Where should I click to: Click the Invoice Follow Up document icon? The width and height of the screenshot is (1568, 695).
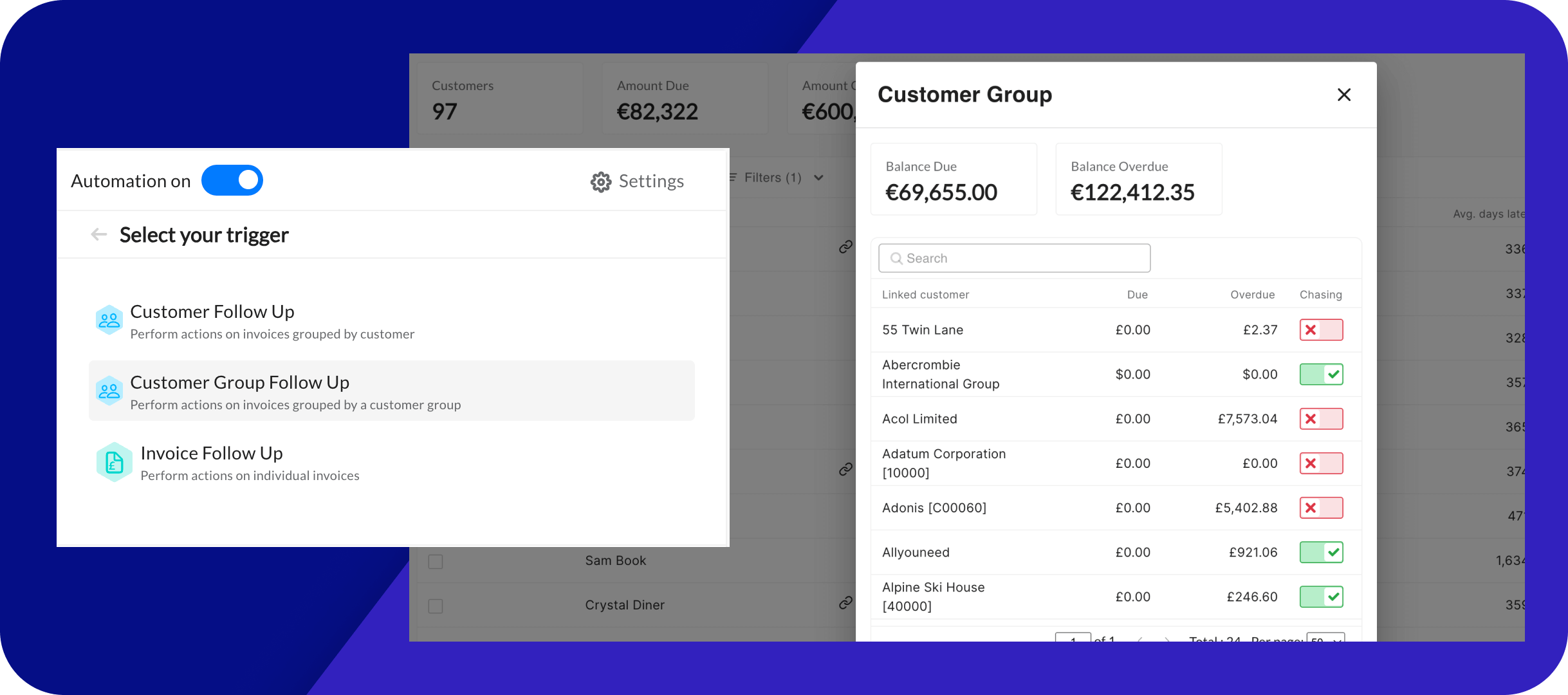pos(114,462)
